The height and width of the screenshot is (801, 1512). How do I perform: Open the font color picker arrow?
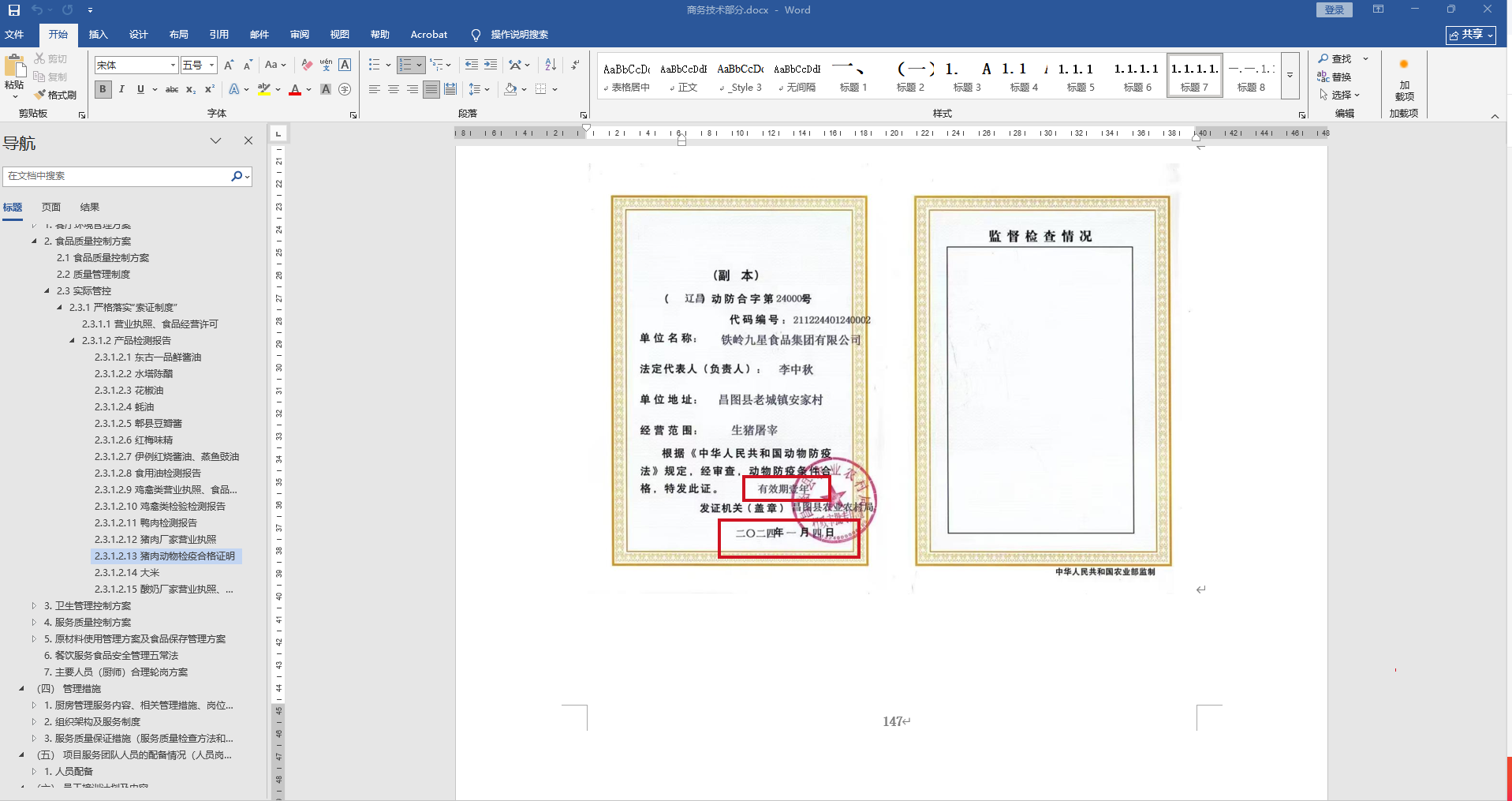pyautogui.click(x=308, y=89)
